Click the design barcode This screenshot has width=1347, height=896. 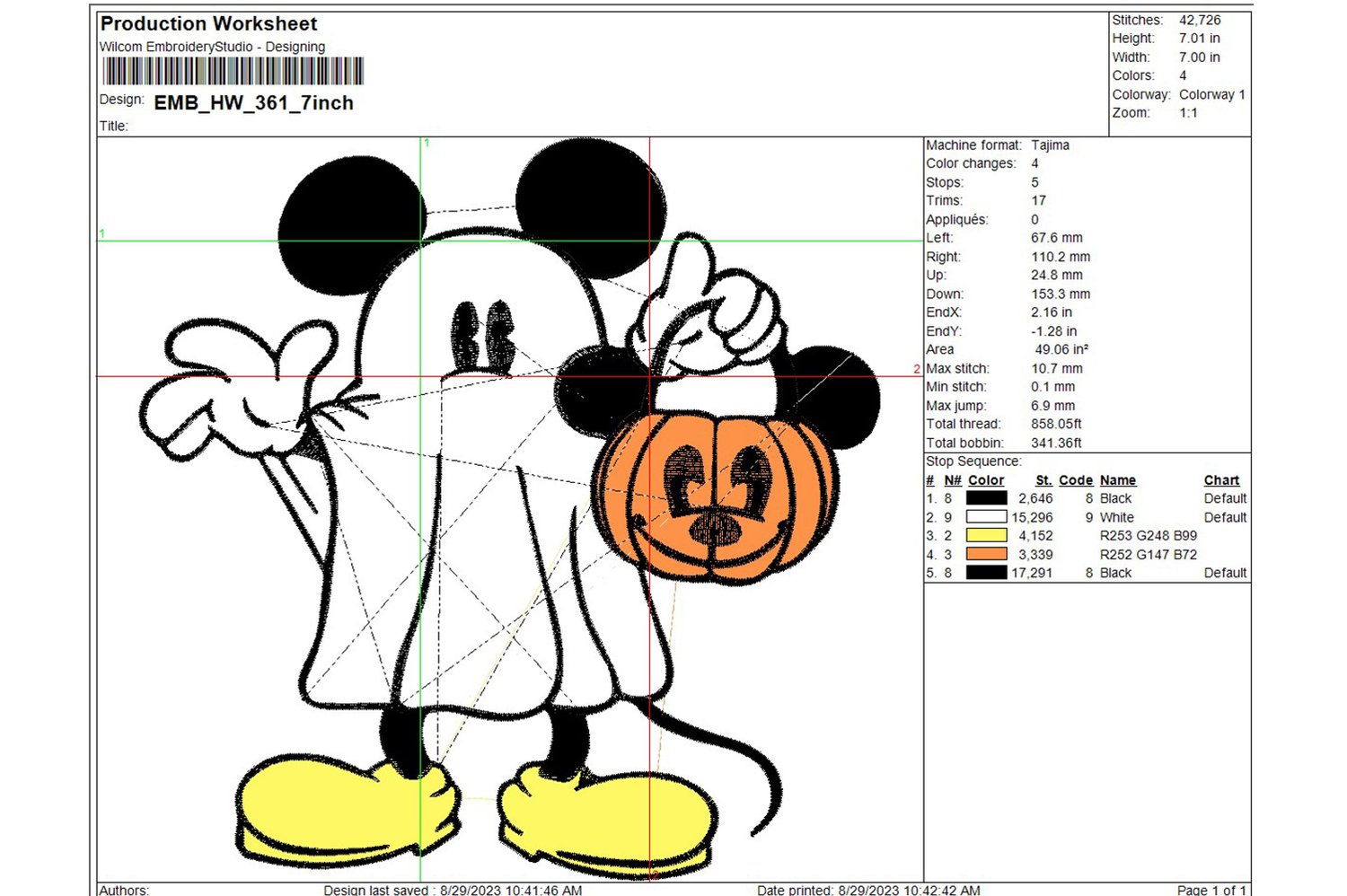(x=233, y=71)
